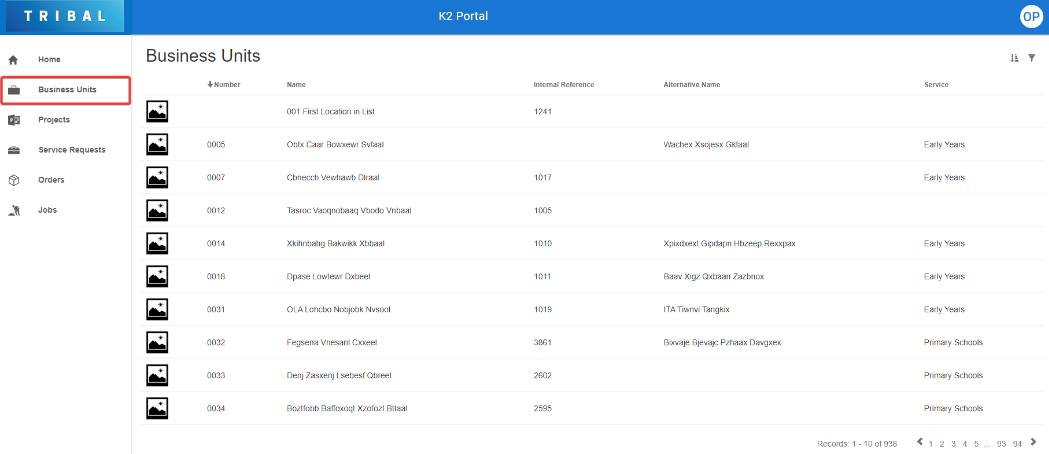Click the Jobs worker icon
The image size is (1049, 454).
point(14,210)
